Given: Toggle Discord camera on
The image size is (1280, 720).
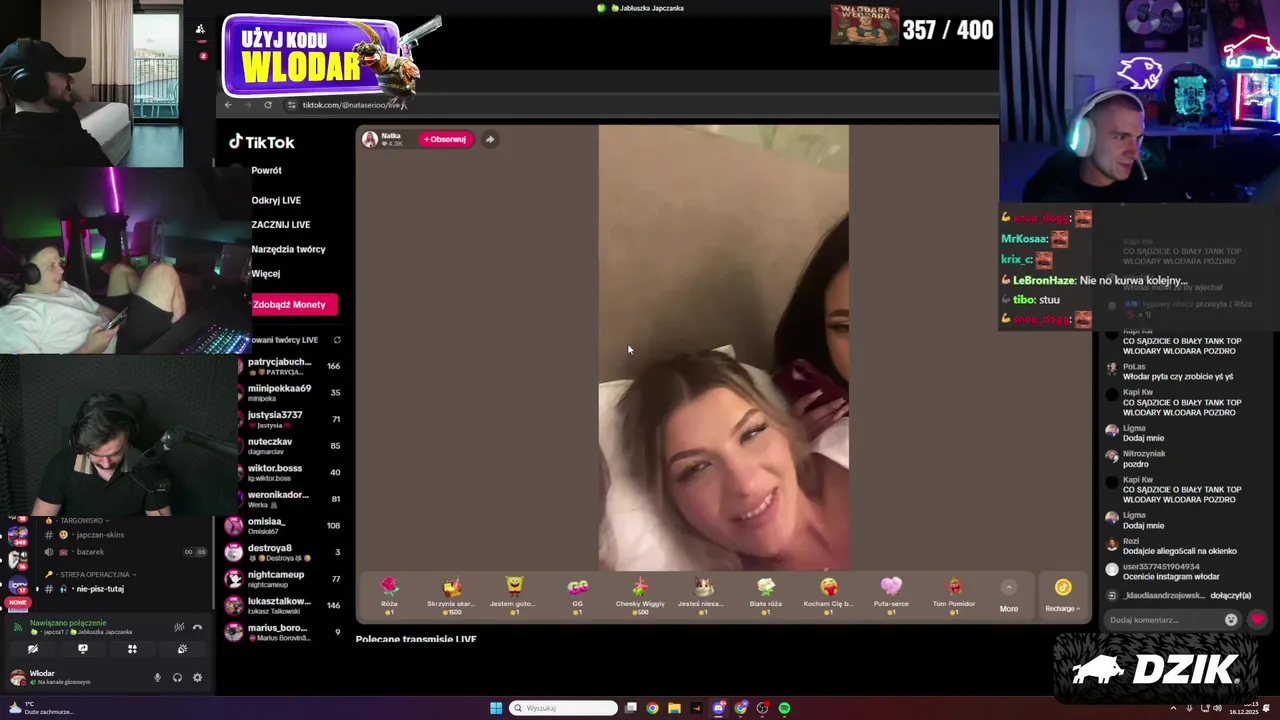Looking at the screenshot, I should (33, 649).
